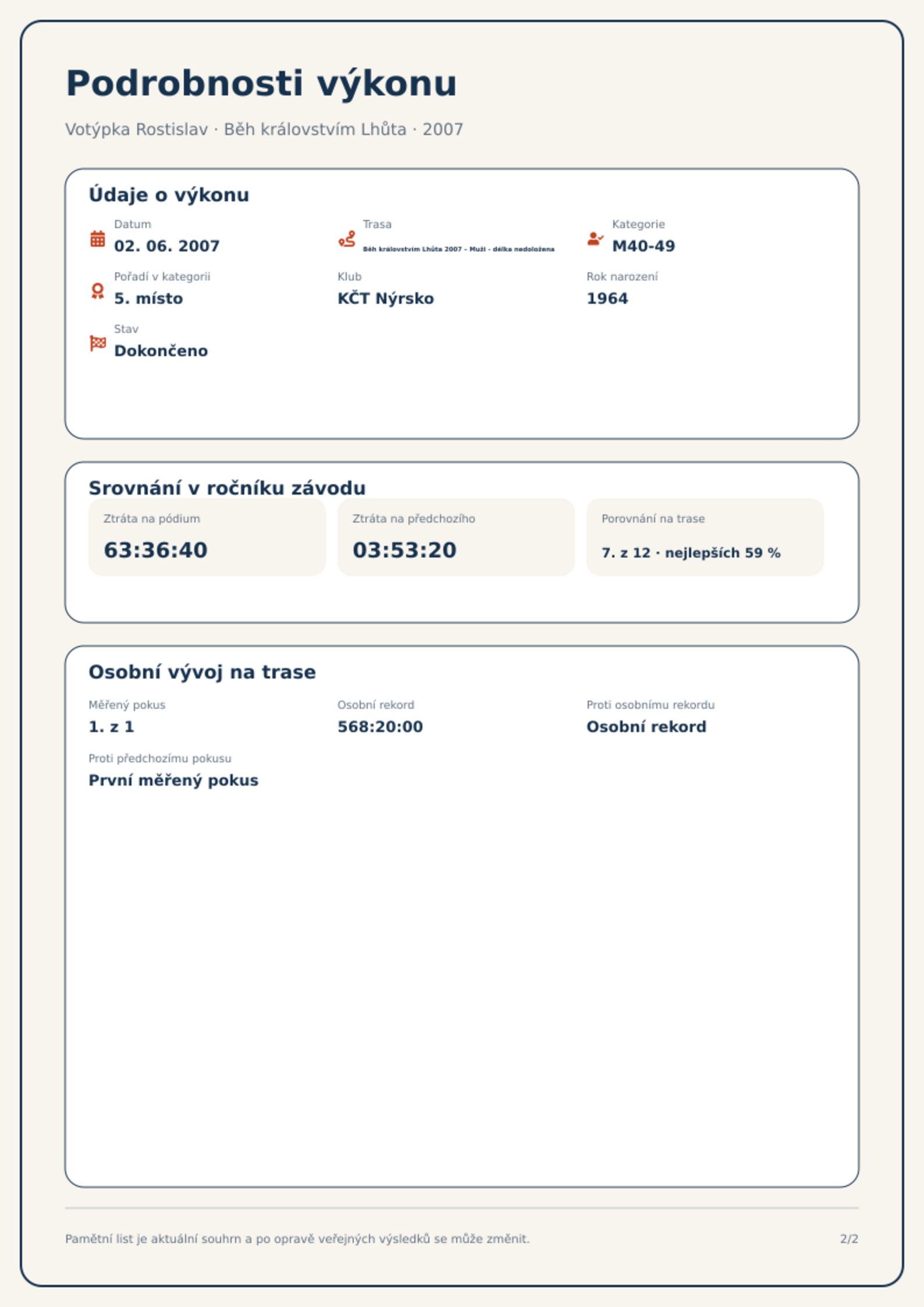Click the Podrobnosti výkonu page title
The image size is (924, 1307).
(x=261, y=83)
